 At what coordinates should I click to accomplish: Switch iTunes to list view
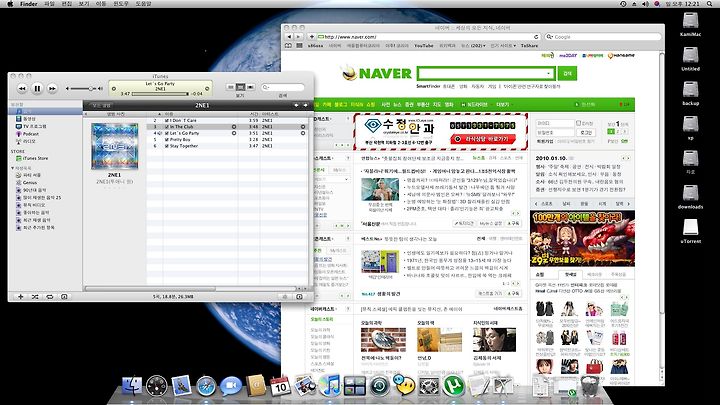(231, 87)
